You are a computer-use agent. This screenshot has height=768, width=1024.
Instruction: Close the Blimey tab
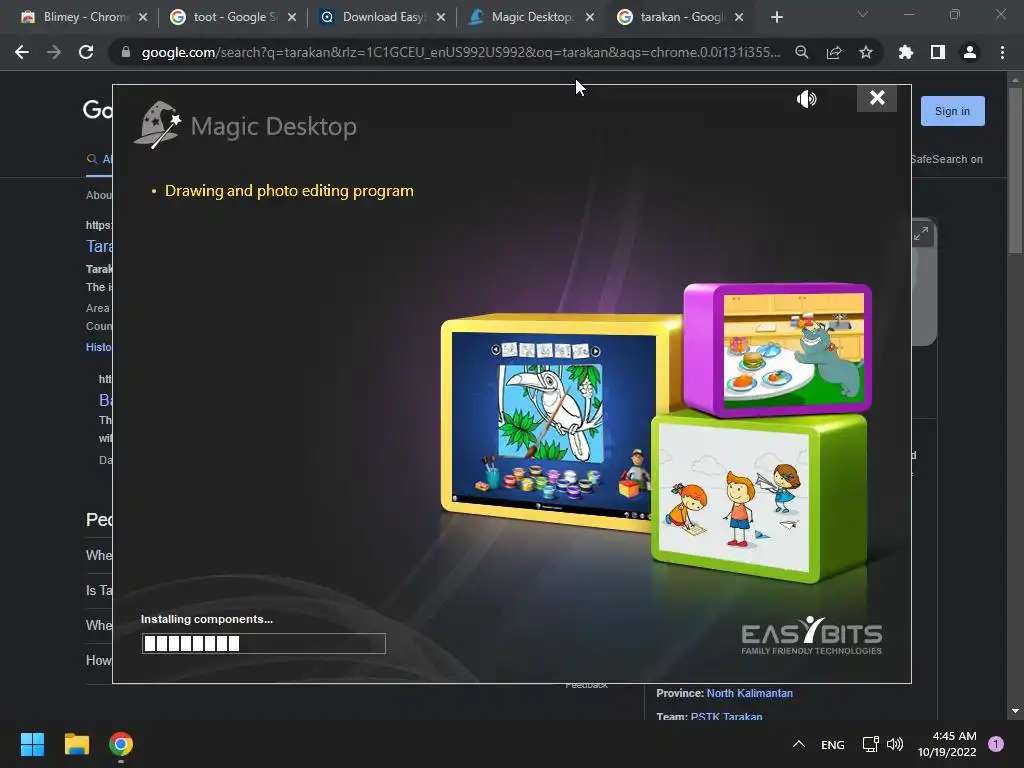[143, 18]
